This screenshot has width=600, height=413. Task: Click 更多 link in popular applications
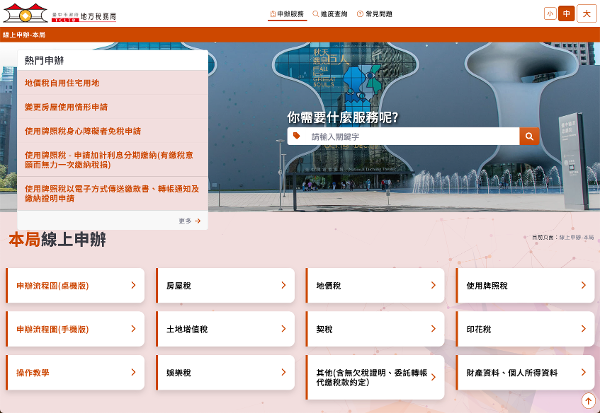click(x=189, y=220)
